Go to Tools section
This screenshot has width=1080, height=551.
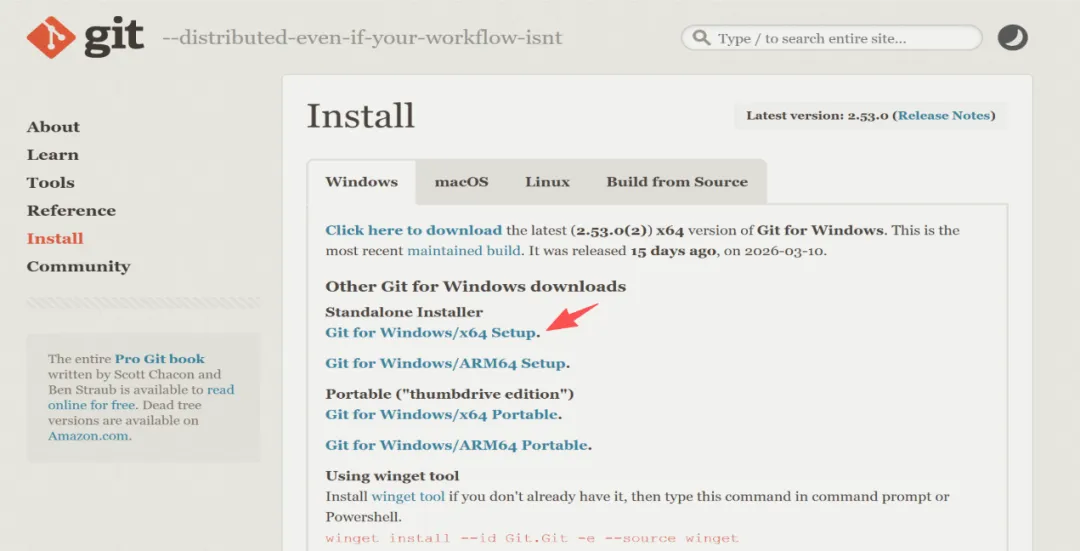point(50,183)
